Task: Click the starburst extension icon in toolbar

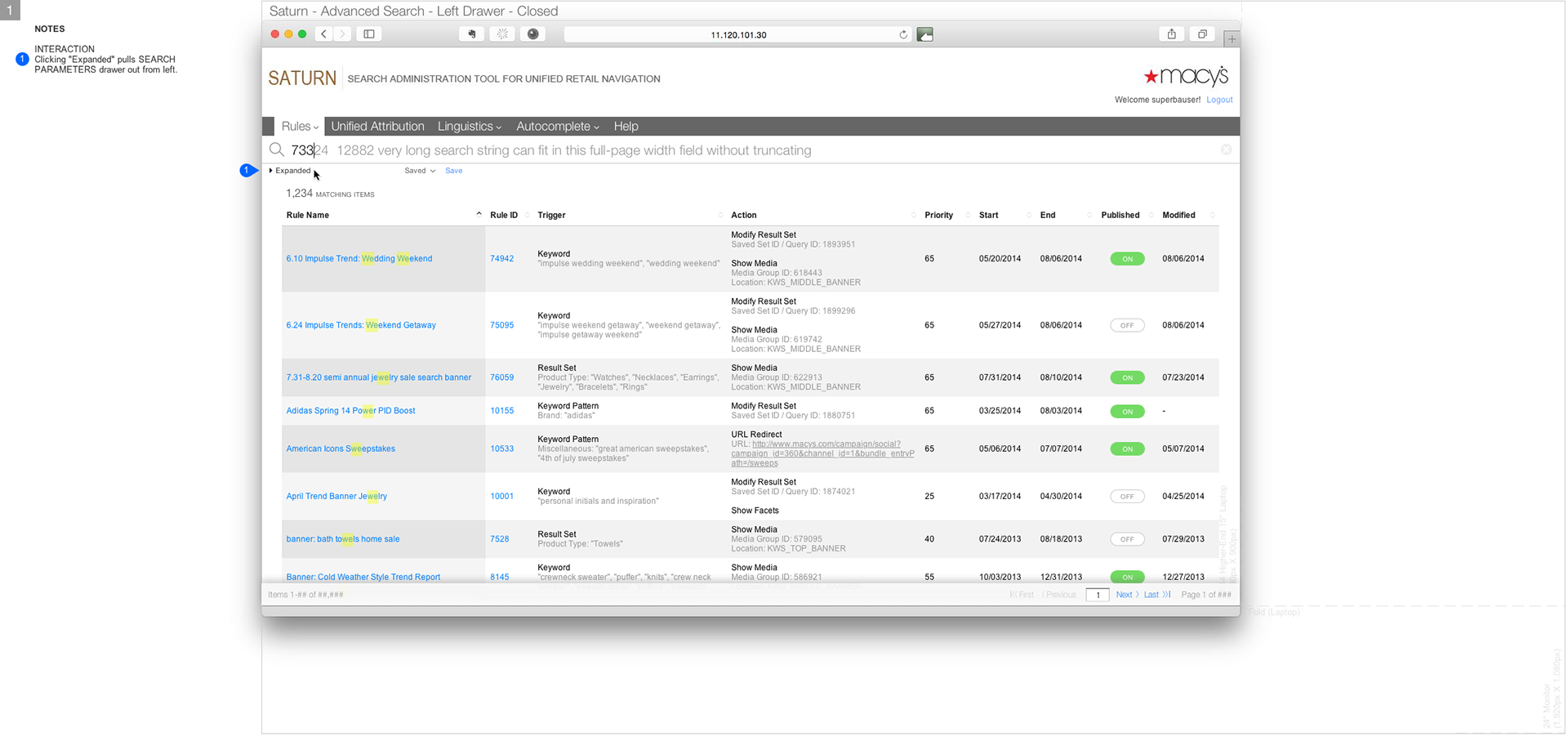Action: (502, 34)
